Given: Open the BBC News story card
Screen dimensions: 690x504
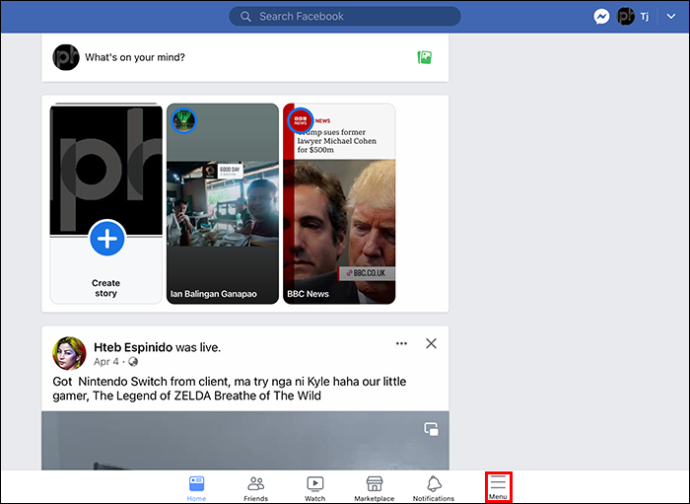Looking at the screenshot, I should (x=339, y=204).
